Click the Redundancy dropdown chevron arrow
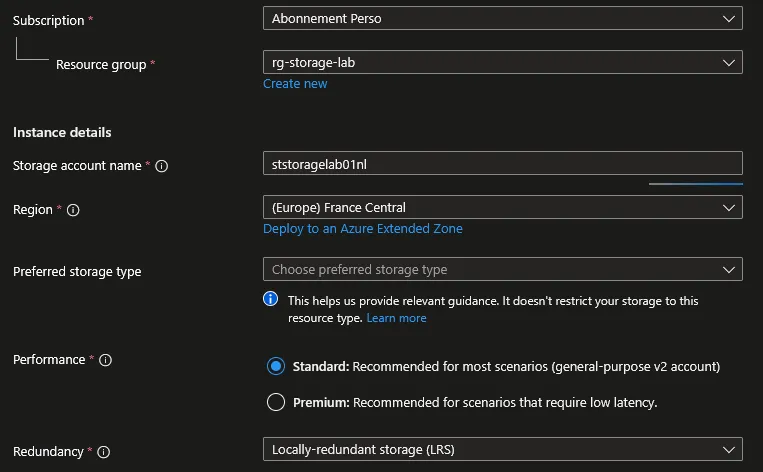Image resolution: width=763 pixels, height=472 pixels. pyautogui.click(x=728, y=450)
